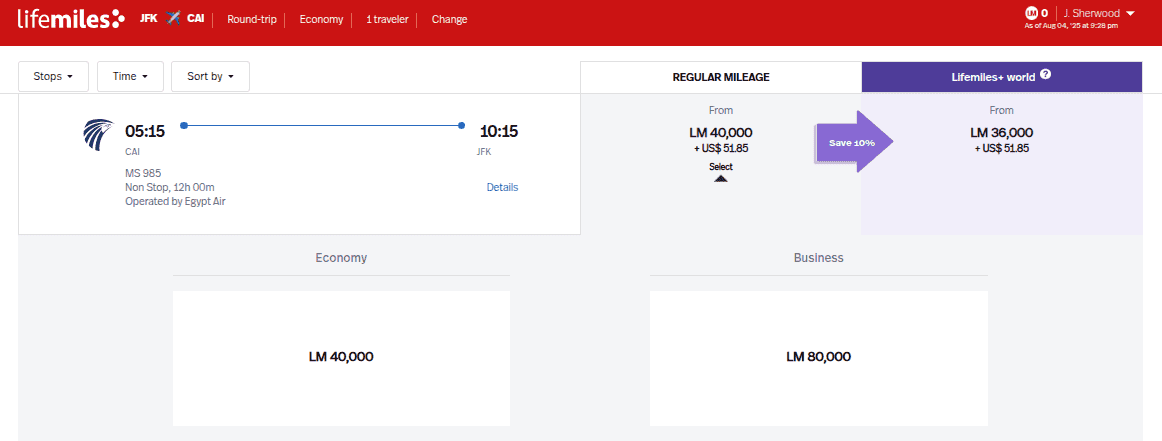The image size is (1162, 441).
Task: Click the Lifemiles+ LM 36,000 price
Action: pos(1001,133)
